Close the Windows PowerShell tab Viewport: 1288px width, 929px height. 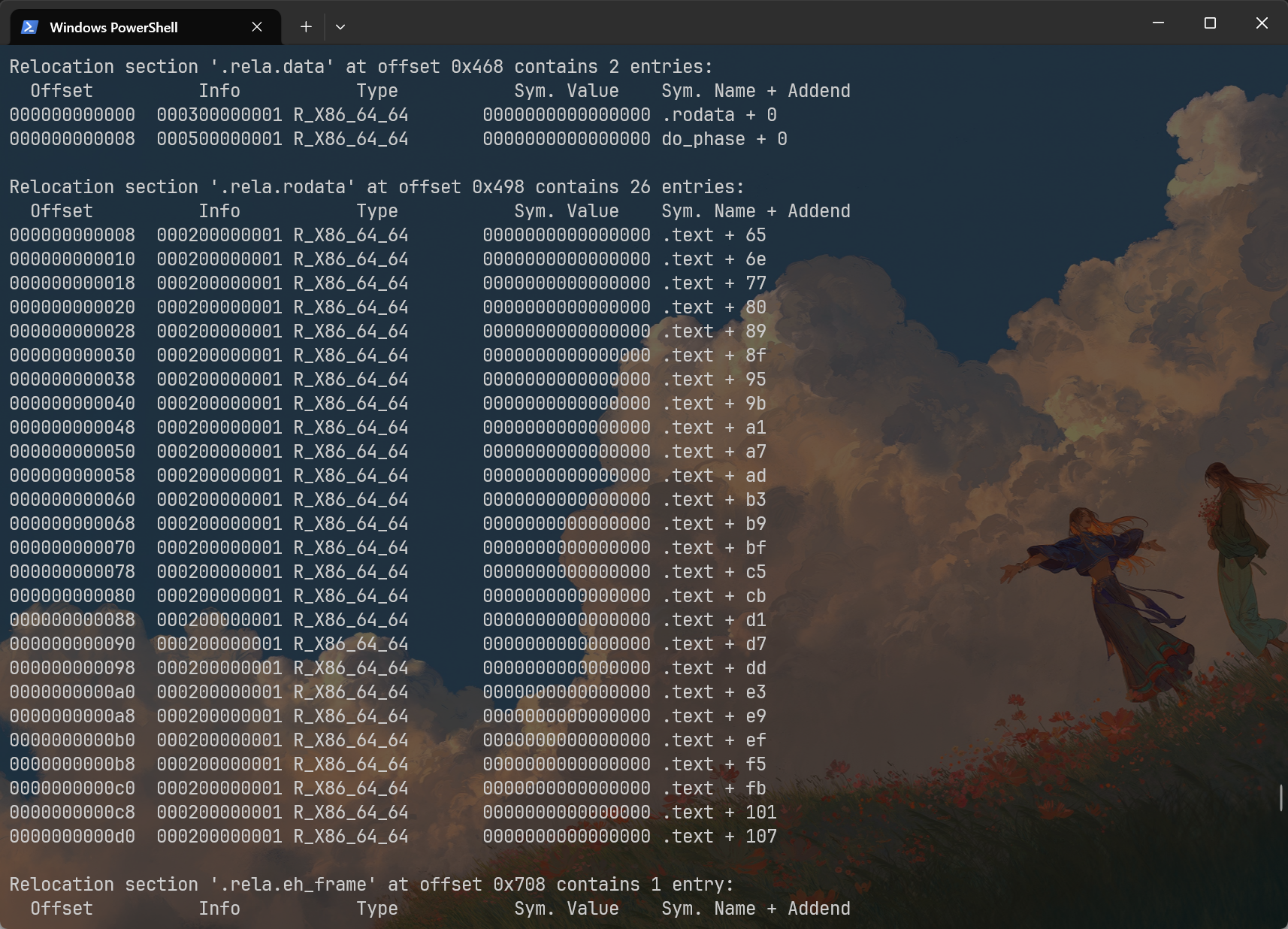pos(257,27)
